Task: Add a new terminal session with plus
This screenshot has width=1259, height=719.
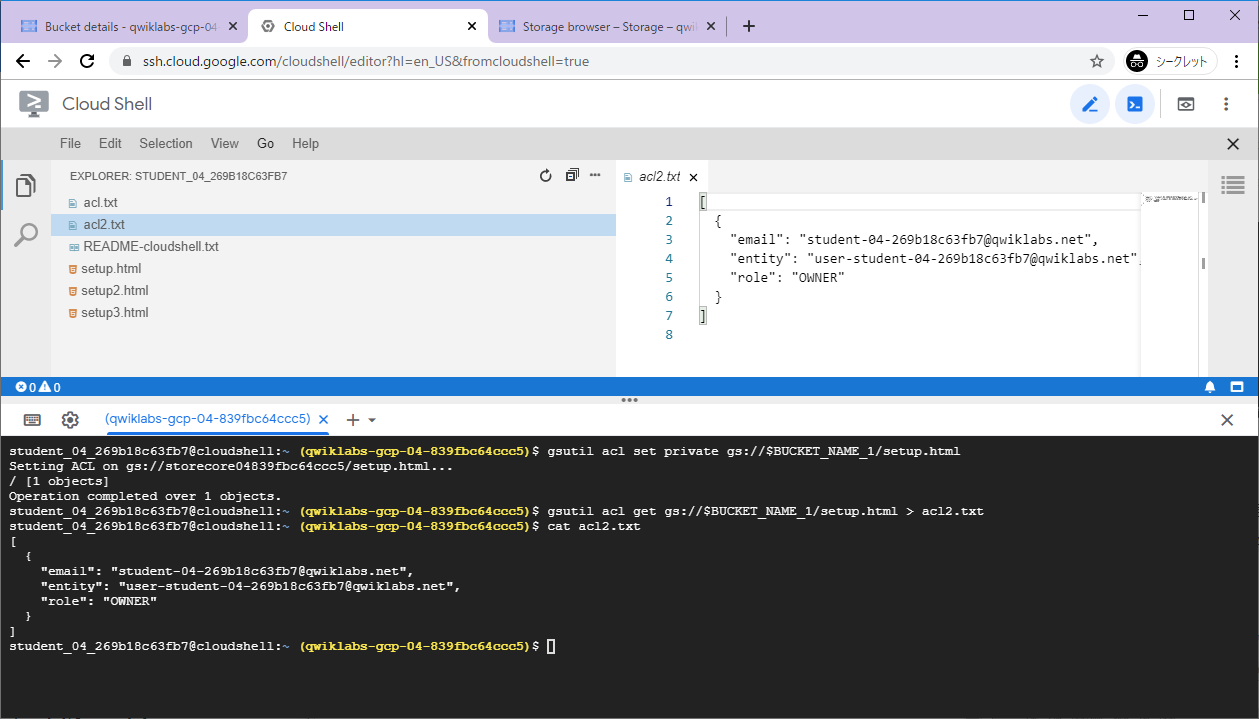Action: pyautogui.click(x=352, y=420)
